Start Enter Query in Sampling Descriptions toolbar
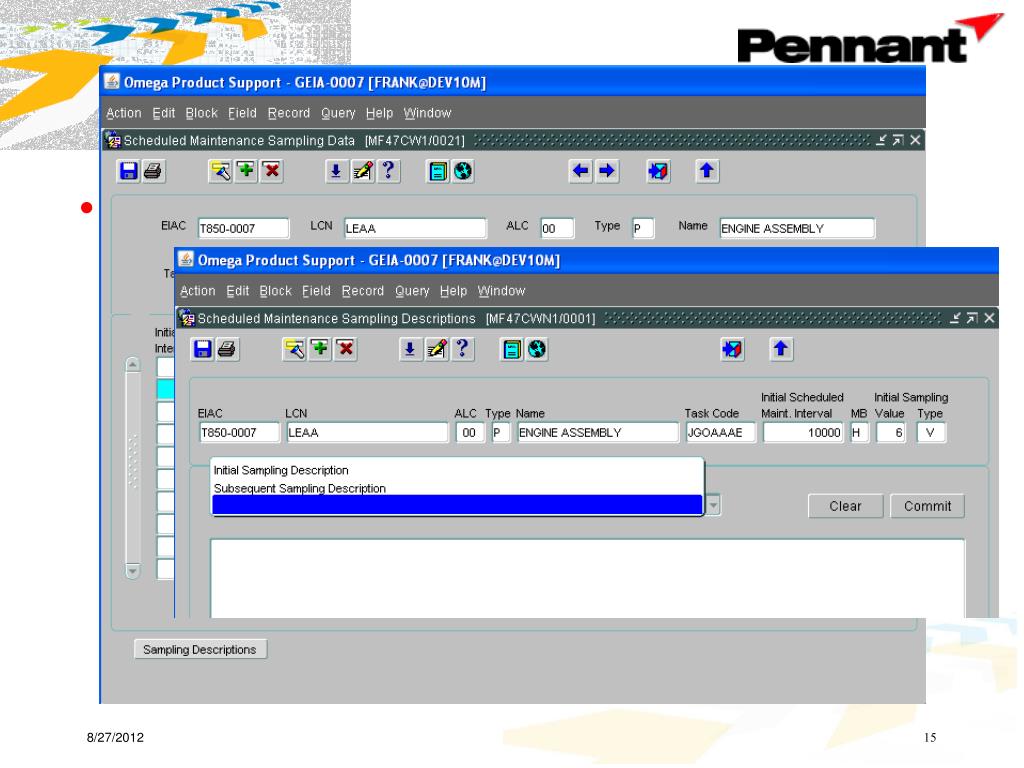This screenshot has width=1024, height=768. coord(294,349)
